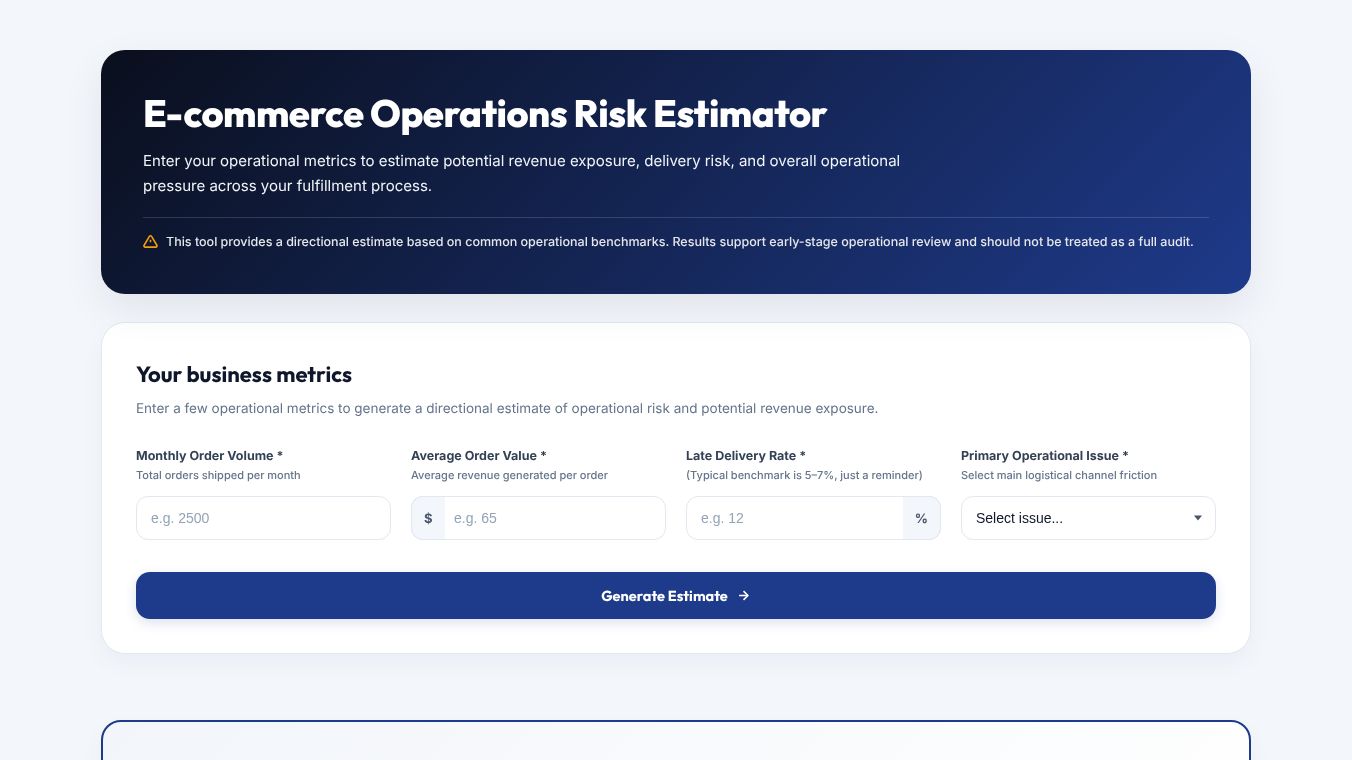Click the 'E-commerce Operations Risk Estimator' heading
This screenshot has width=1352, height=760.
point(484,114)
